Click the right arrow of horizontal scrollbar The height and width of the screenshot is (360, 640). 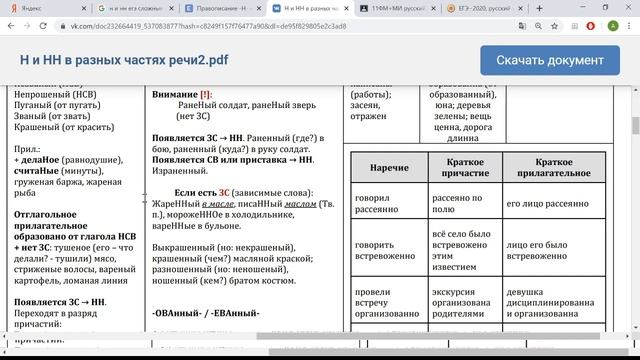(x=627, y=336)
